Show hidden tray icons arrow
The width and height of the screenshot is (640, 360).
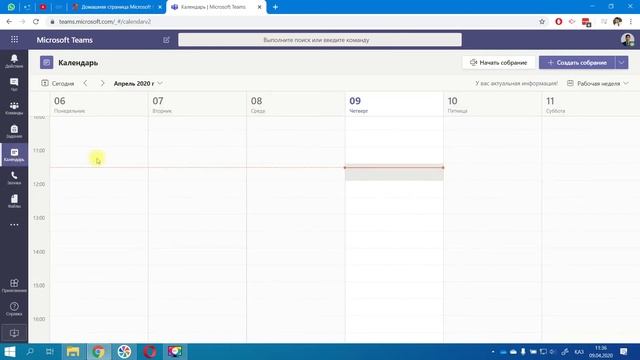coord(493,351)
